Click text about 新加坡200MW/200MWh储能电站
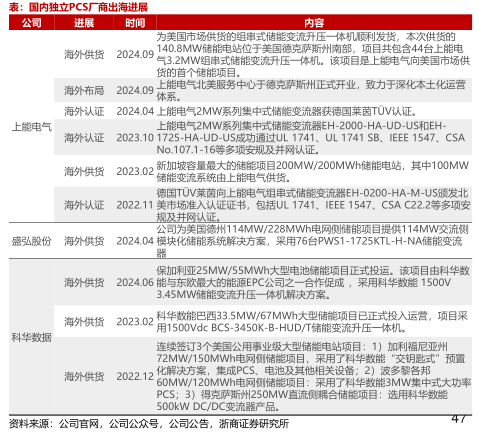 click(313, 171)
